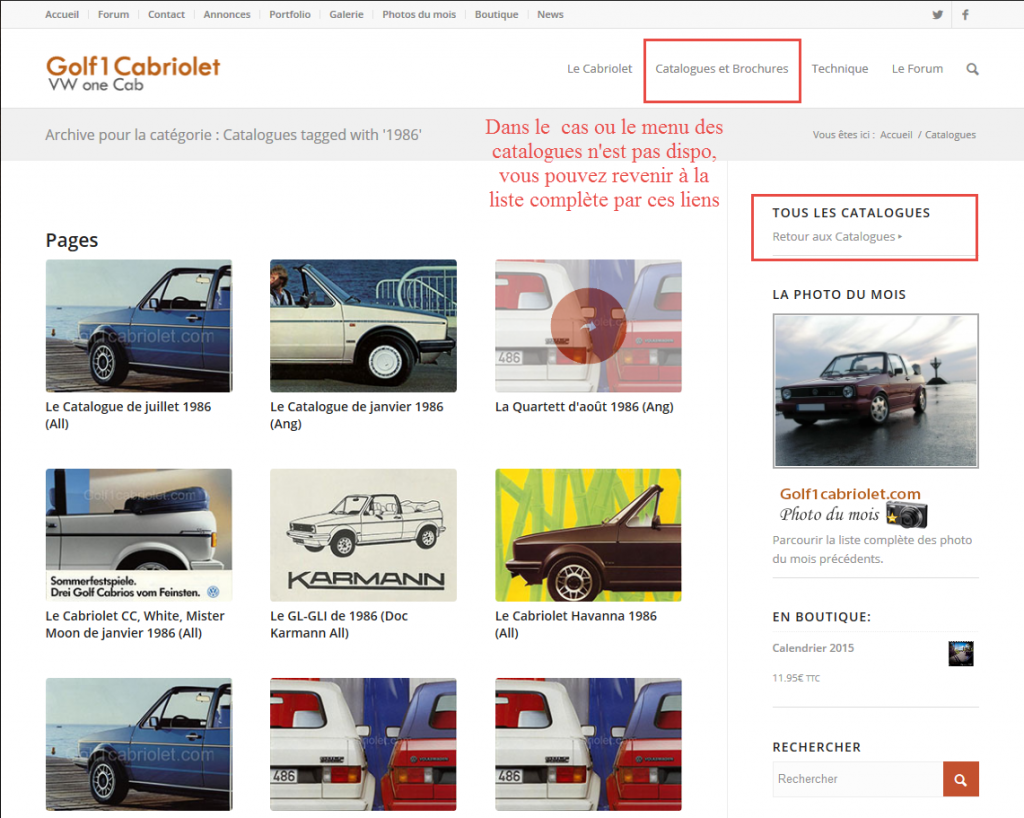Open Calendrier 2015 shop link
Image resolution: width=1024 pixels, height=818 pixels.
[x=813, y=648]
